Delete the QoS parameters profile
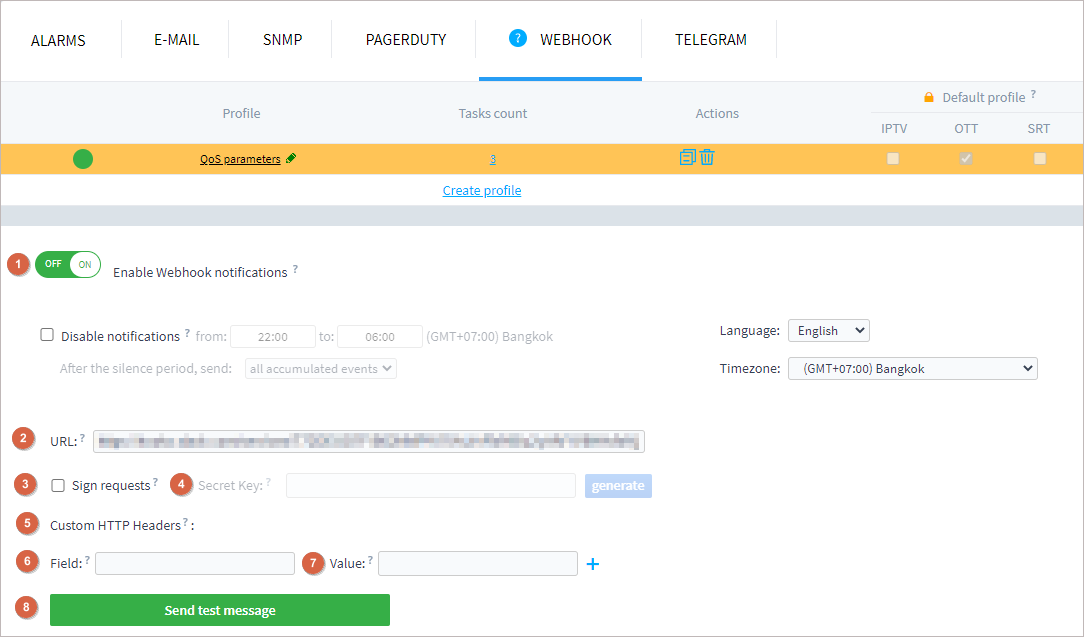The image size is (1084, 637). (x=708, y=158)
